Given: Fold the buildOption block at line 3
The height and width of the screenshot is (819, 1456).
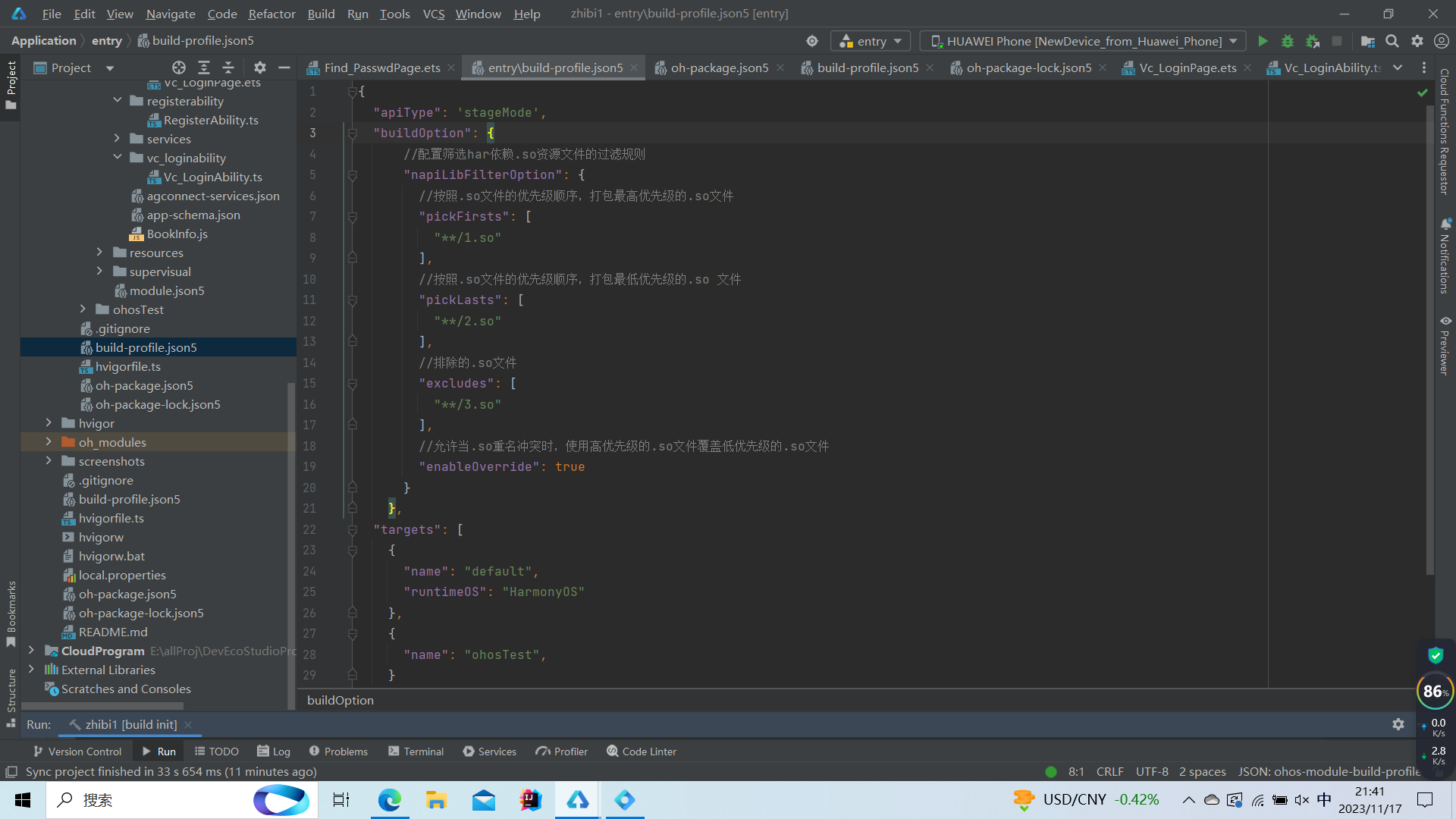Looking at the screenshot, I should tap(352, 133).
